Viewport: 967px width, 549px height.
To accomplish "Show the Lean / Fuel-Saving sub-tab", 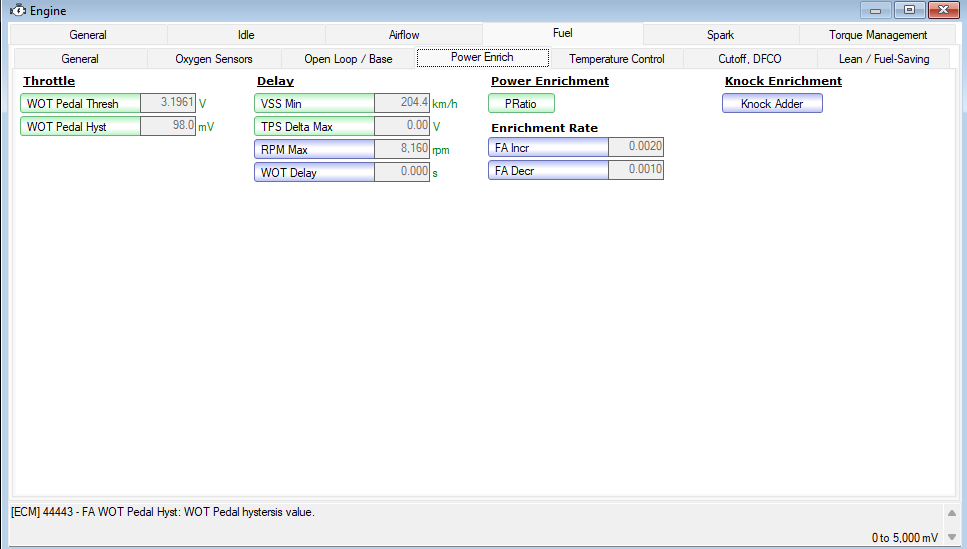I will coord(883,59).
